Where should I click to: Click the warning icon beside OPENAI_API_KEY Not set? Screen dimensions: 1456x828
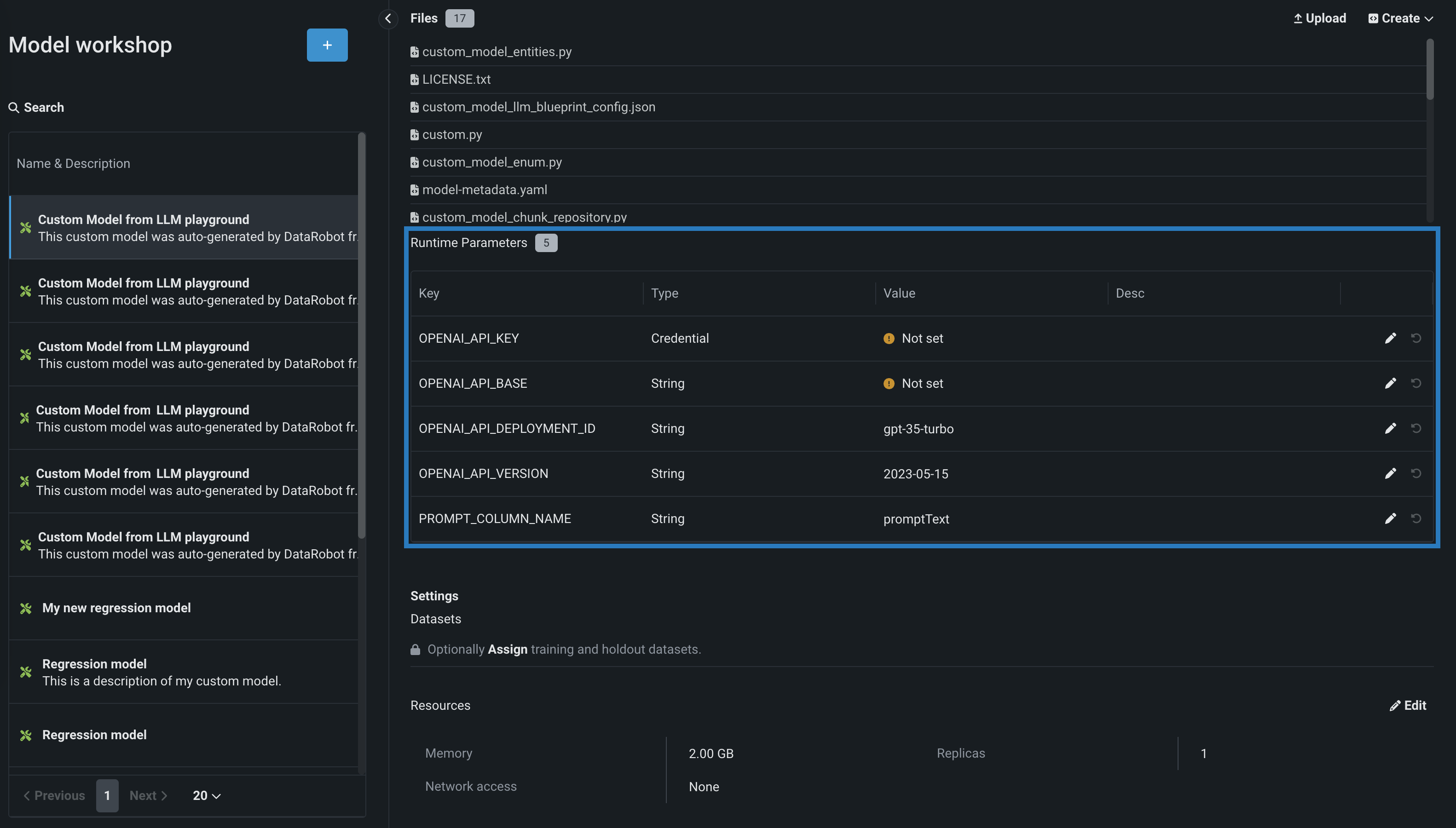tap(889, 339)
